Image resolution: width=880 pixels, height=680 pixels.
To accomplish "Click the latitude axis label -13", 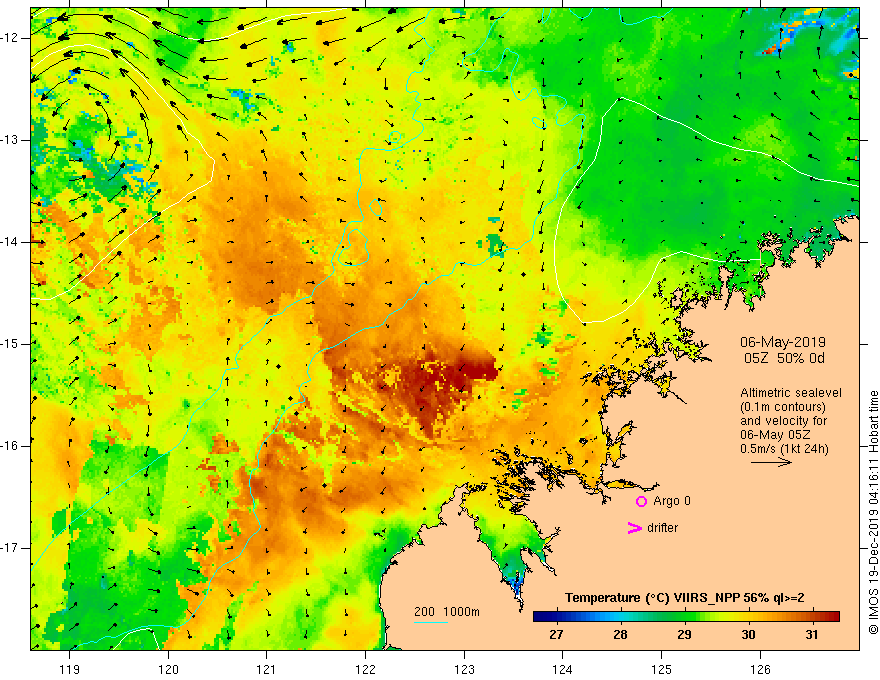I will [11, 140].
